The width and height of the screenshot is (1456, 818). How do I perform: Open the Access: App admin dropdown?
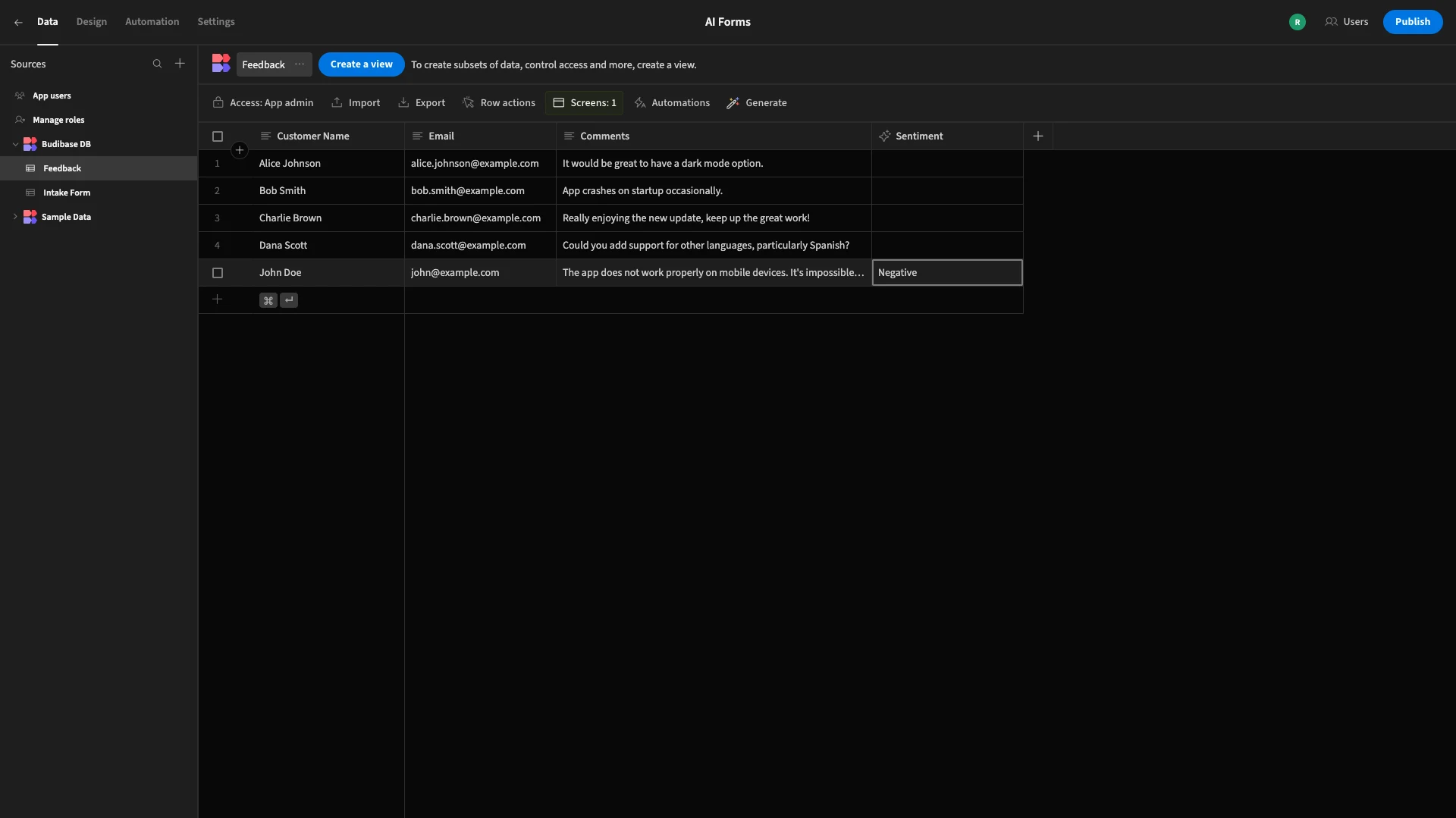(x=263, y=102)
